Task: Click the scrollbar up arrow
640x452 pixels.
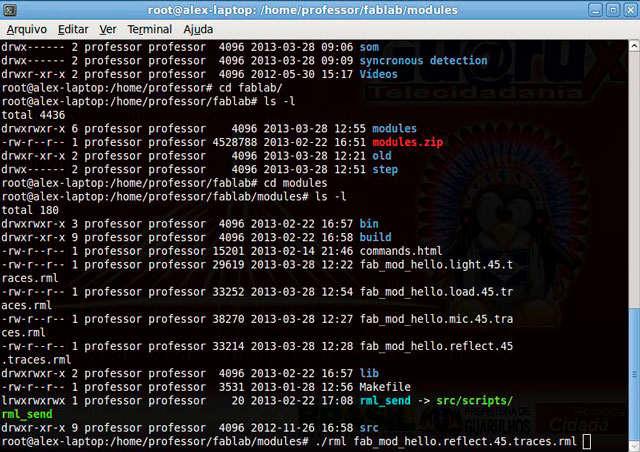Action: click(x=634, y=45)
